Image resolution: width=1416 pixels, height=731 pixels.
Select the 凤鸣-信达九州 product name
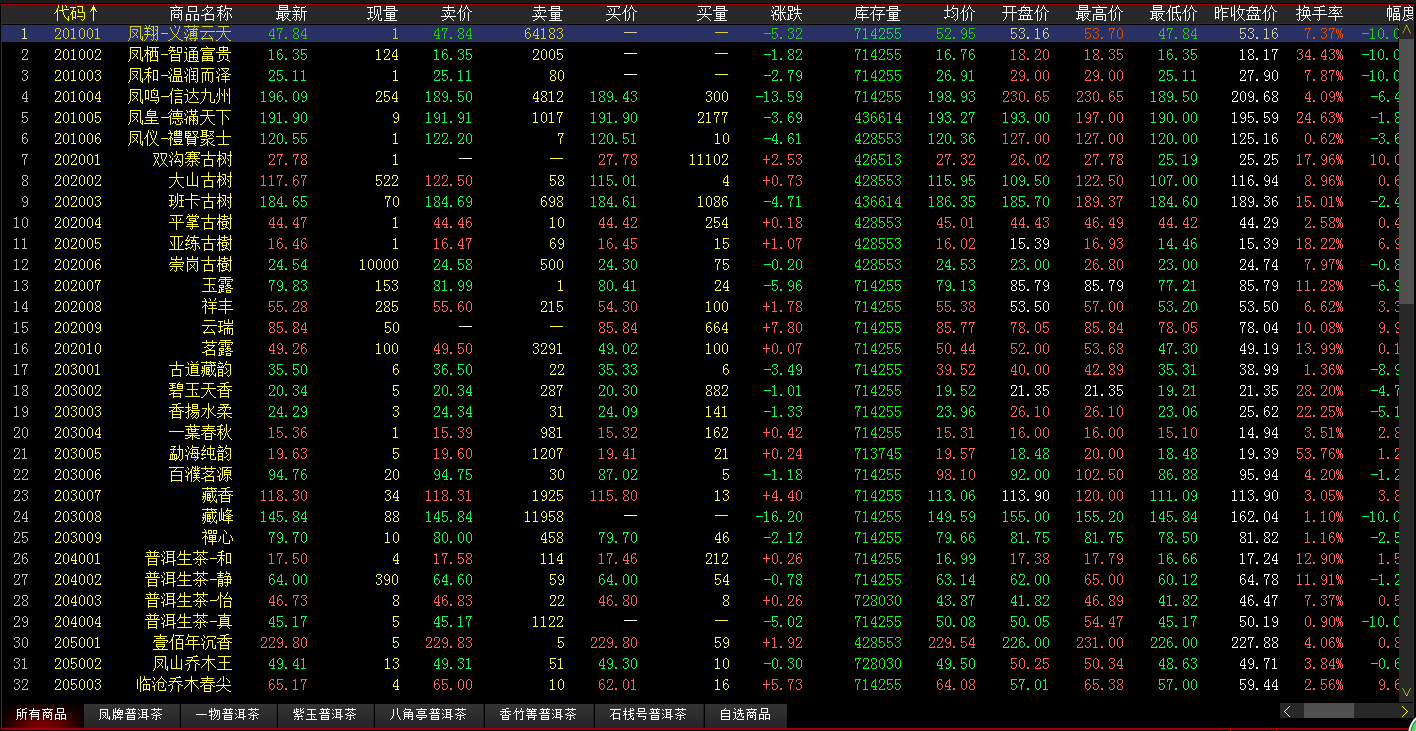tap(181, 97)
